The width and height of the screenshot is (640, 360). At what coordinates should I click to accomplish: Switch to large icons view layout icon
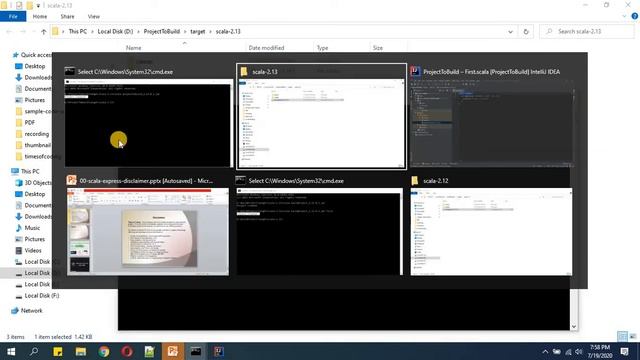tap(633, 336)
